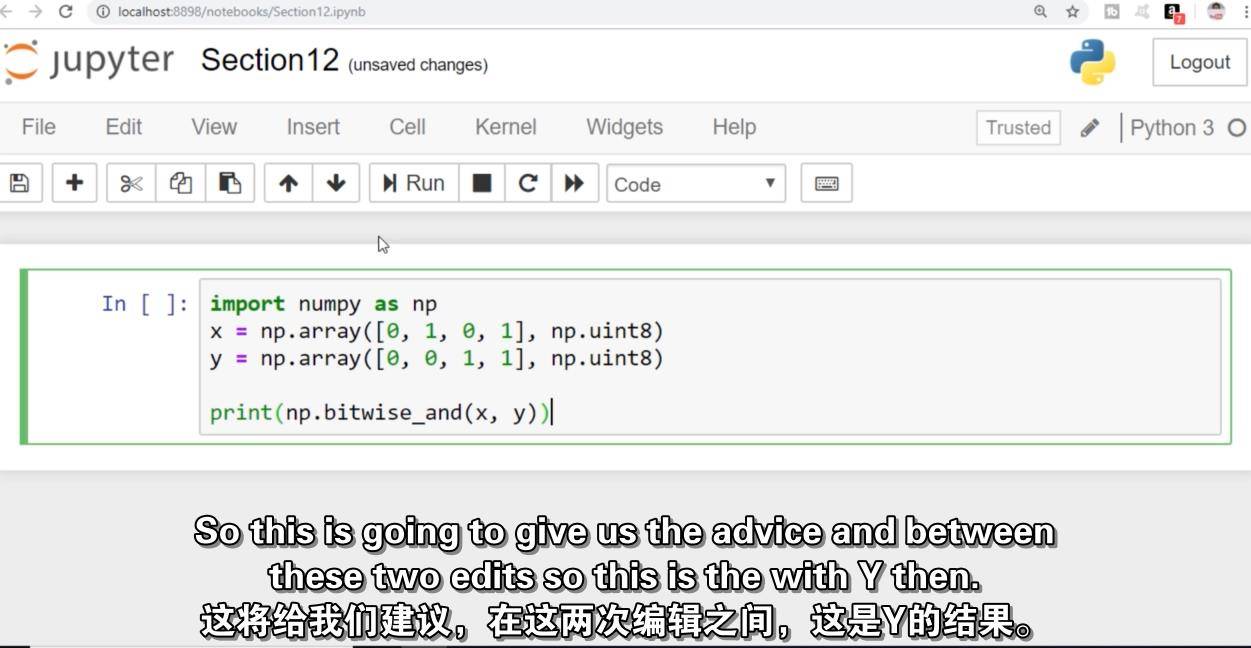Insert a new cell with the plus icon

click(x=74, y=183)
